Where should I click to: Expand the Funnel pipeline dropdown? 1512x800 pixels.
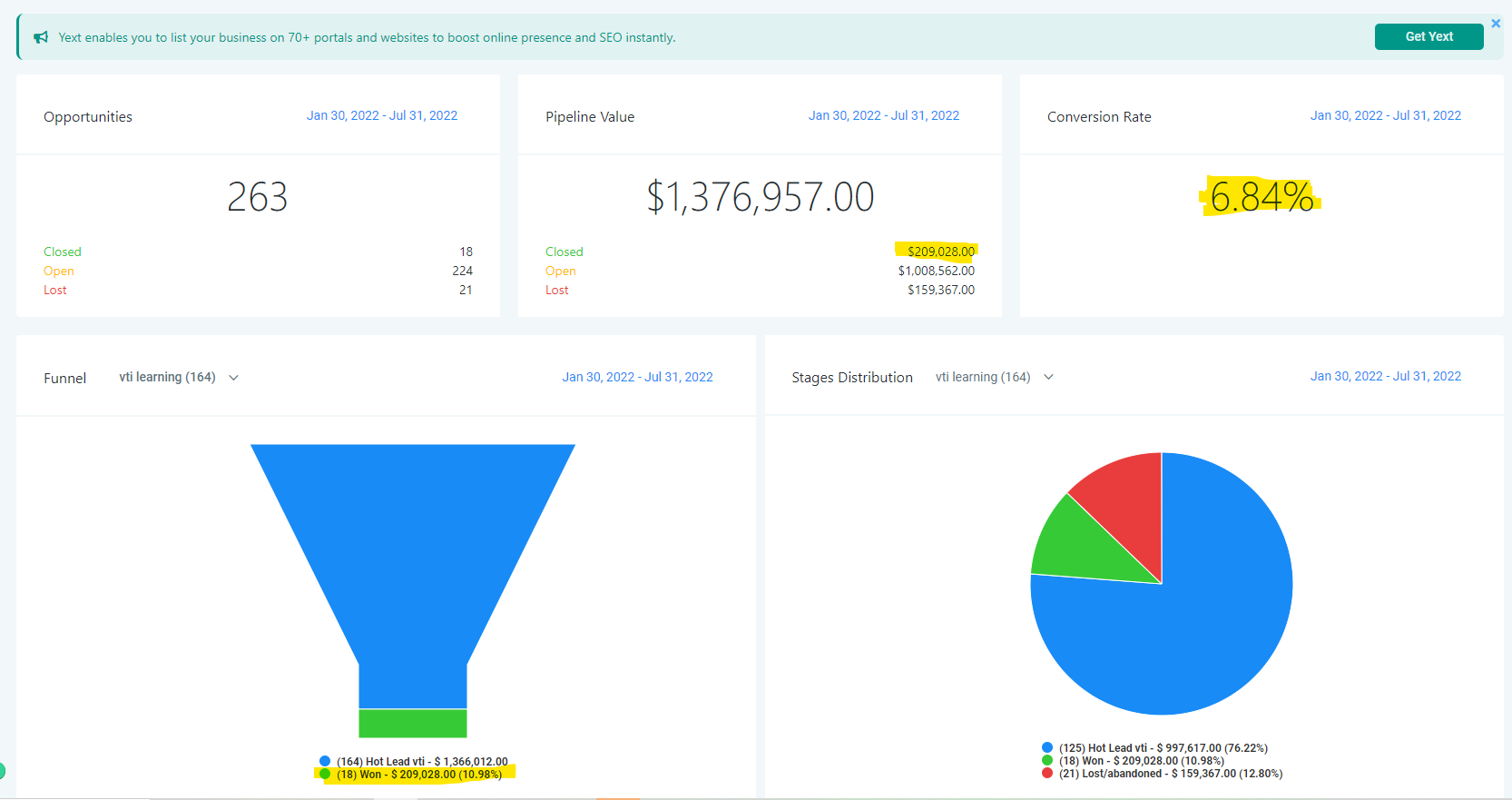point(179,377)
